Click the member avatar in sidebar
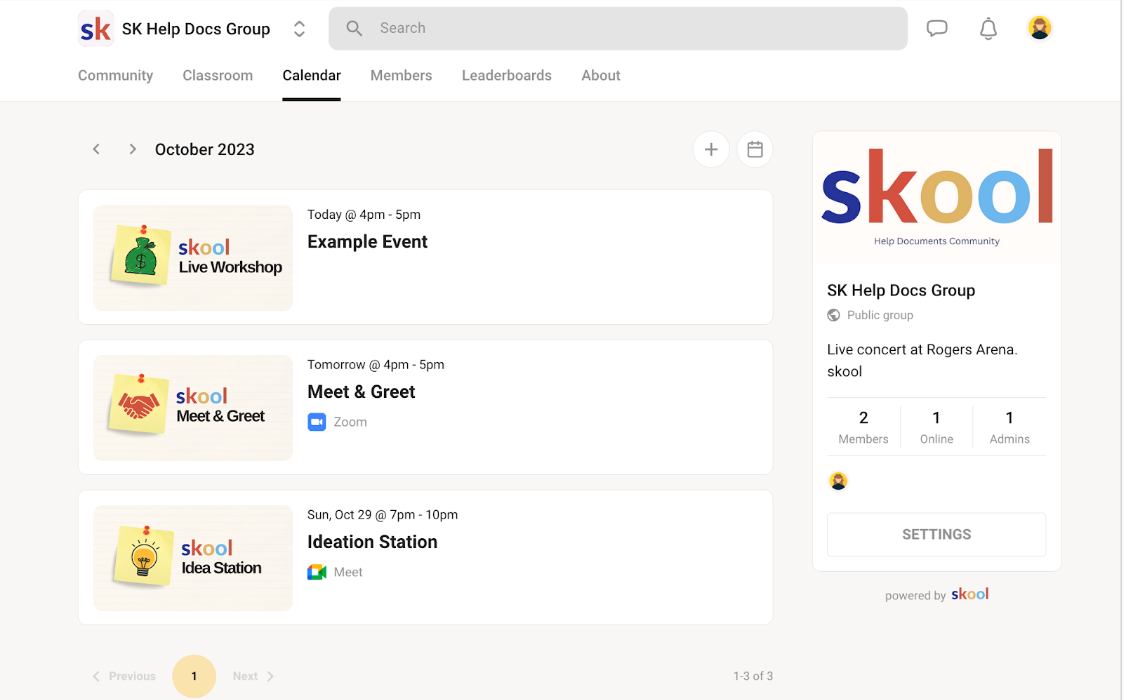Image resolution: width=1124 pixels, height=700 pixels. click(x=838, y=481)
